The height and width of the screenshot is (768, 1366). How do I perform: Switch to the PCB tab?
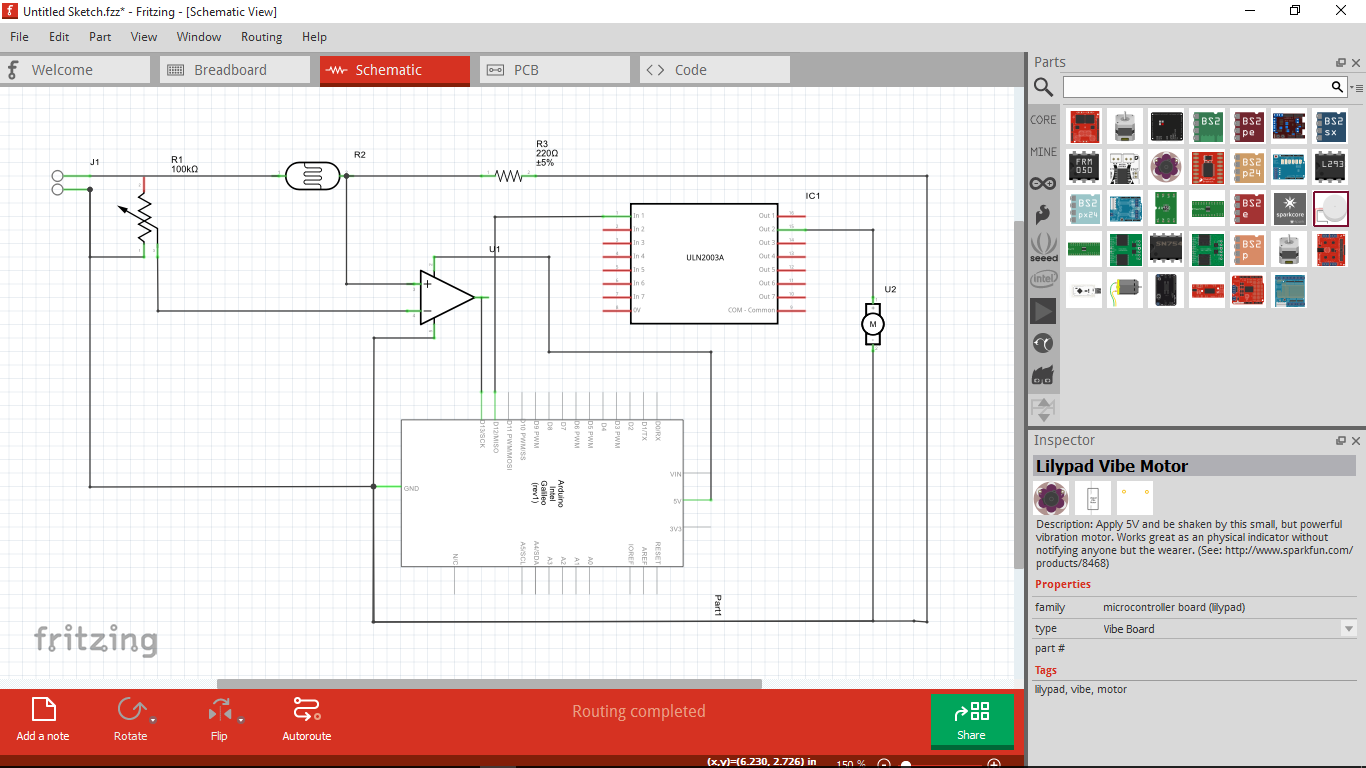555,70
